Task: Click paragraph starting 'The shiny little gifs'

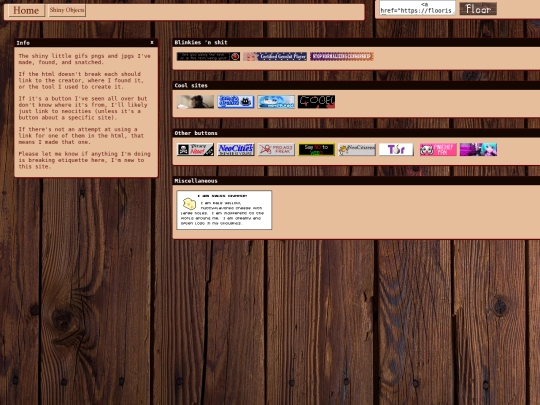Action: pyautogui.click(x=84, y=59)
